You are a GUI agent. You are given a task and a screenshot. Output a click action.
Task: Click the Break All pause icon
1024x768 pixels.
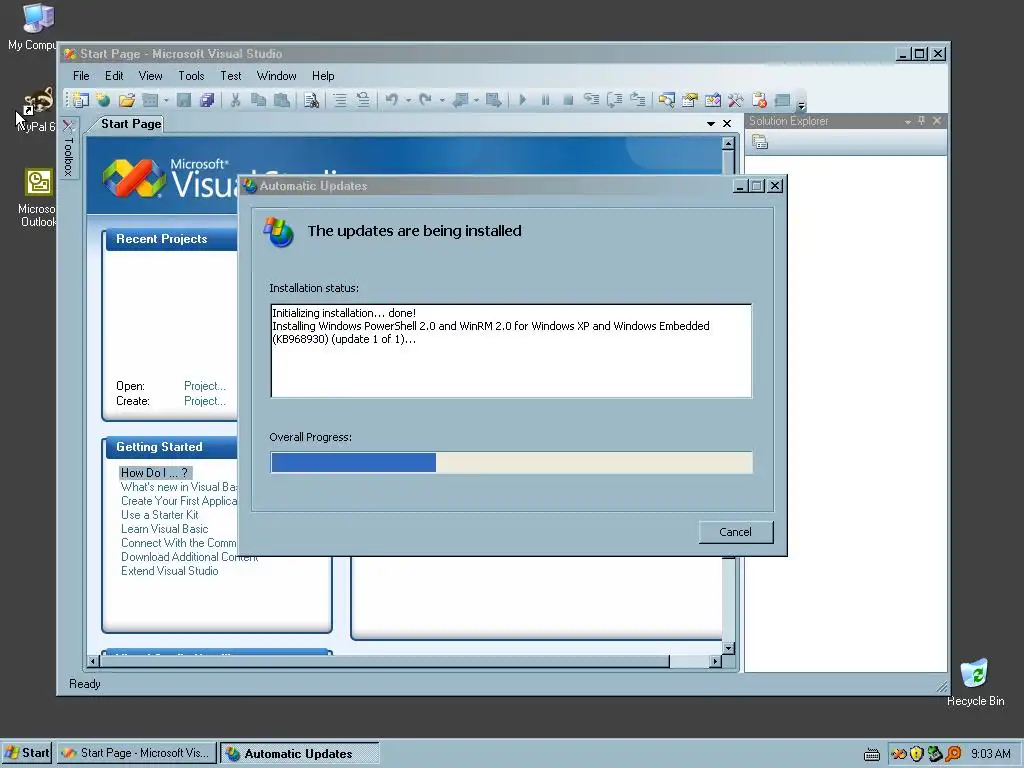click(x=545, y=100)
